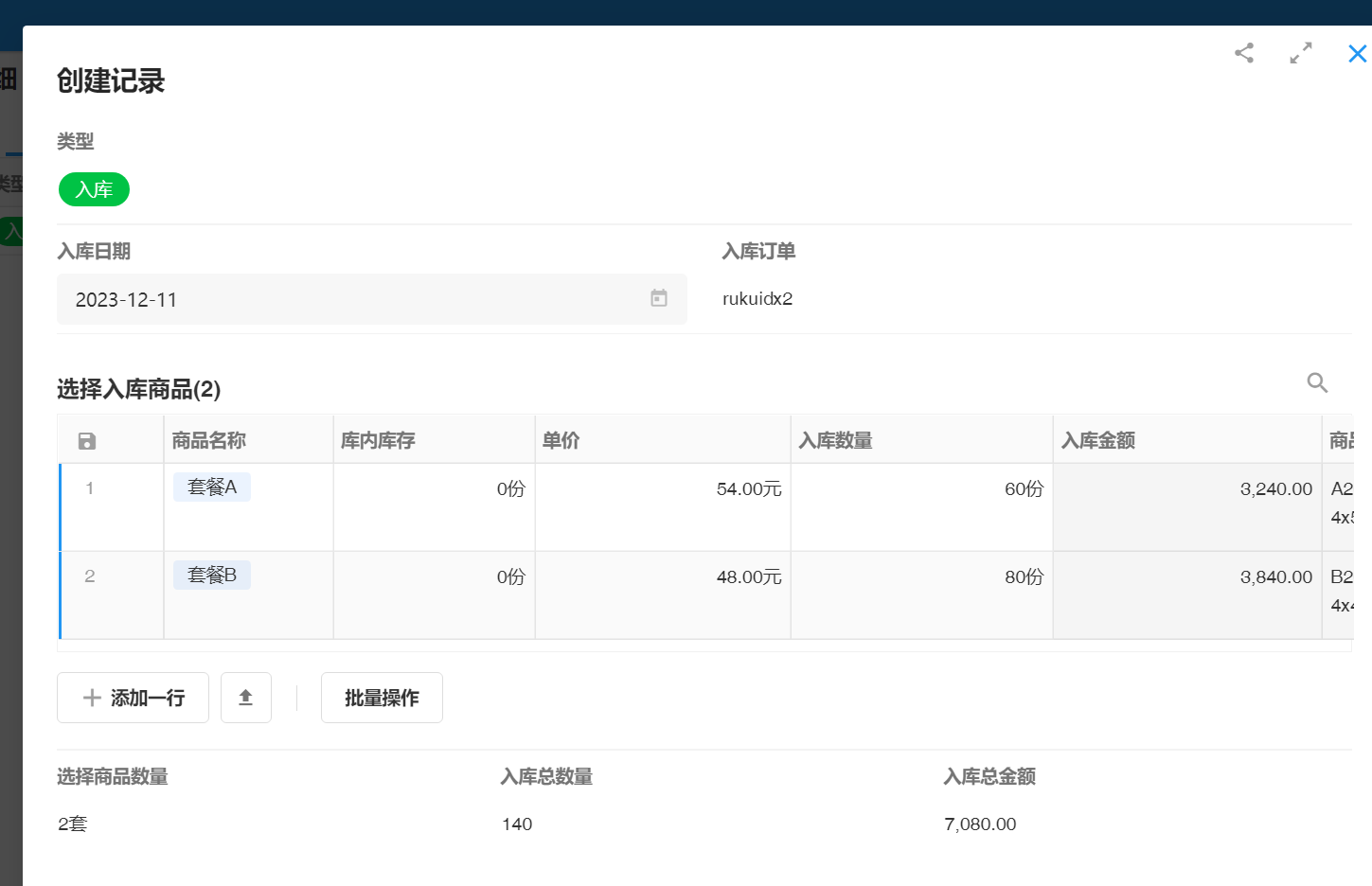The height and width of the screenshot is (886, 1372).
Task: Close the create record dialog
Action: 1357,54
